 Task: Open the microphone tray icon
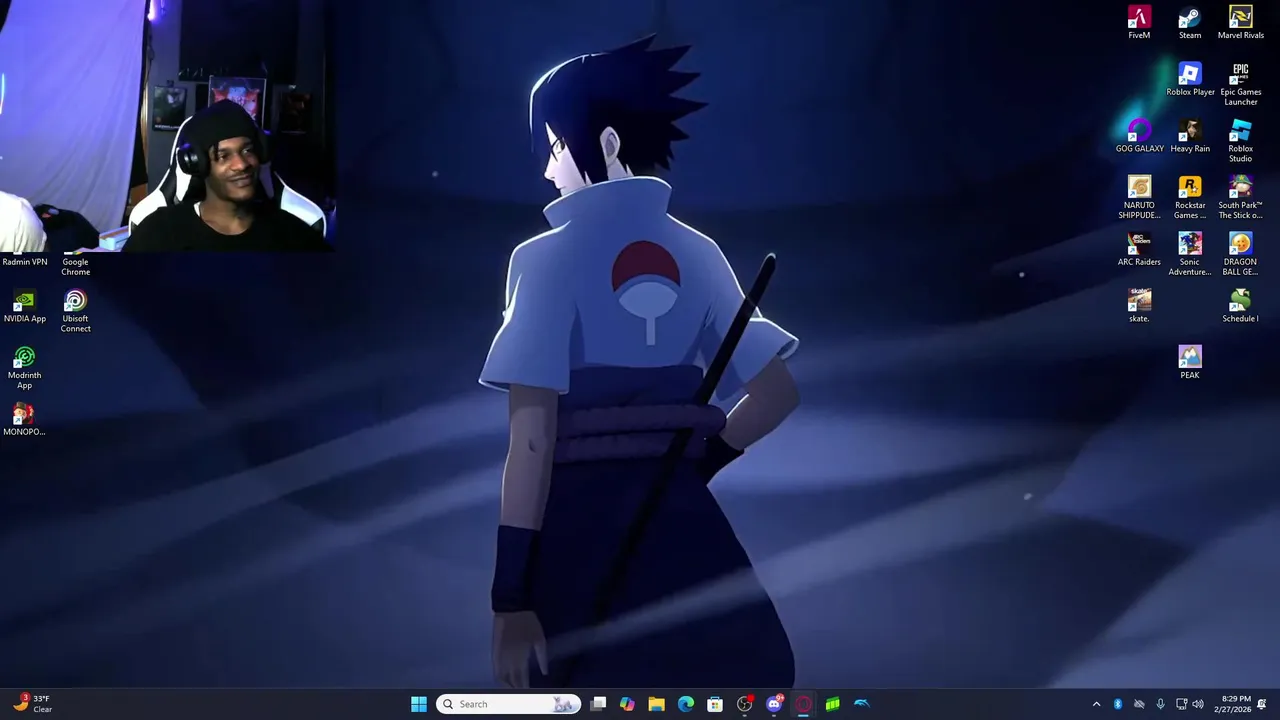[x=1160, y=704]
